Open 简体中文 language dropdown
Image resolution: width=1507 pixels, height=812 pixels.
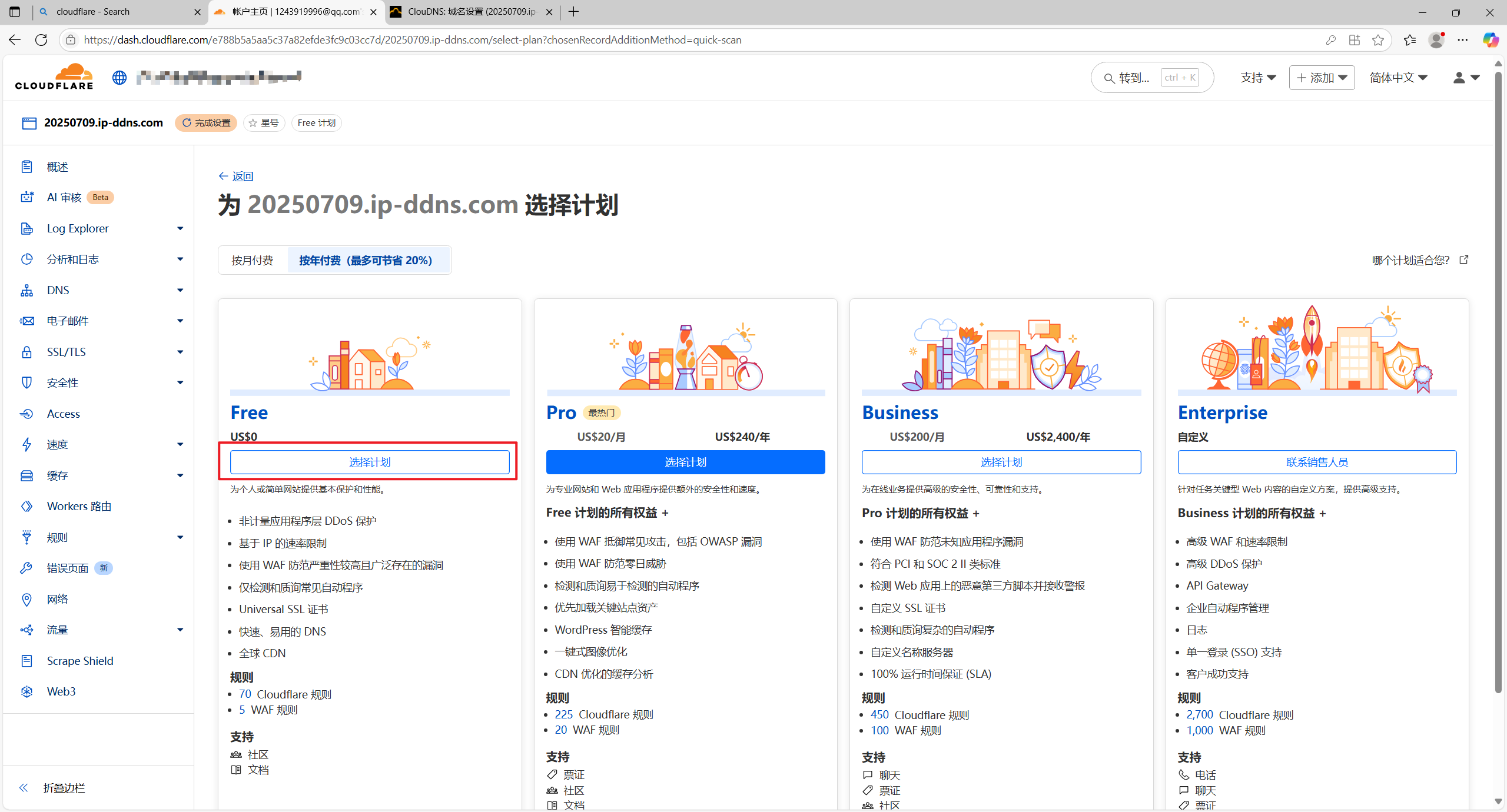tap(1399, 78)
